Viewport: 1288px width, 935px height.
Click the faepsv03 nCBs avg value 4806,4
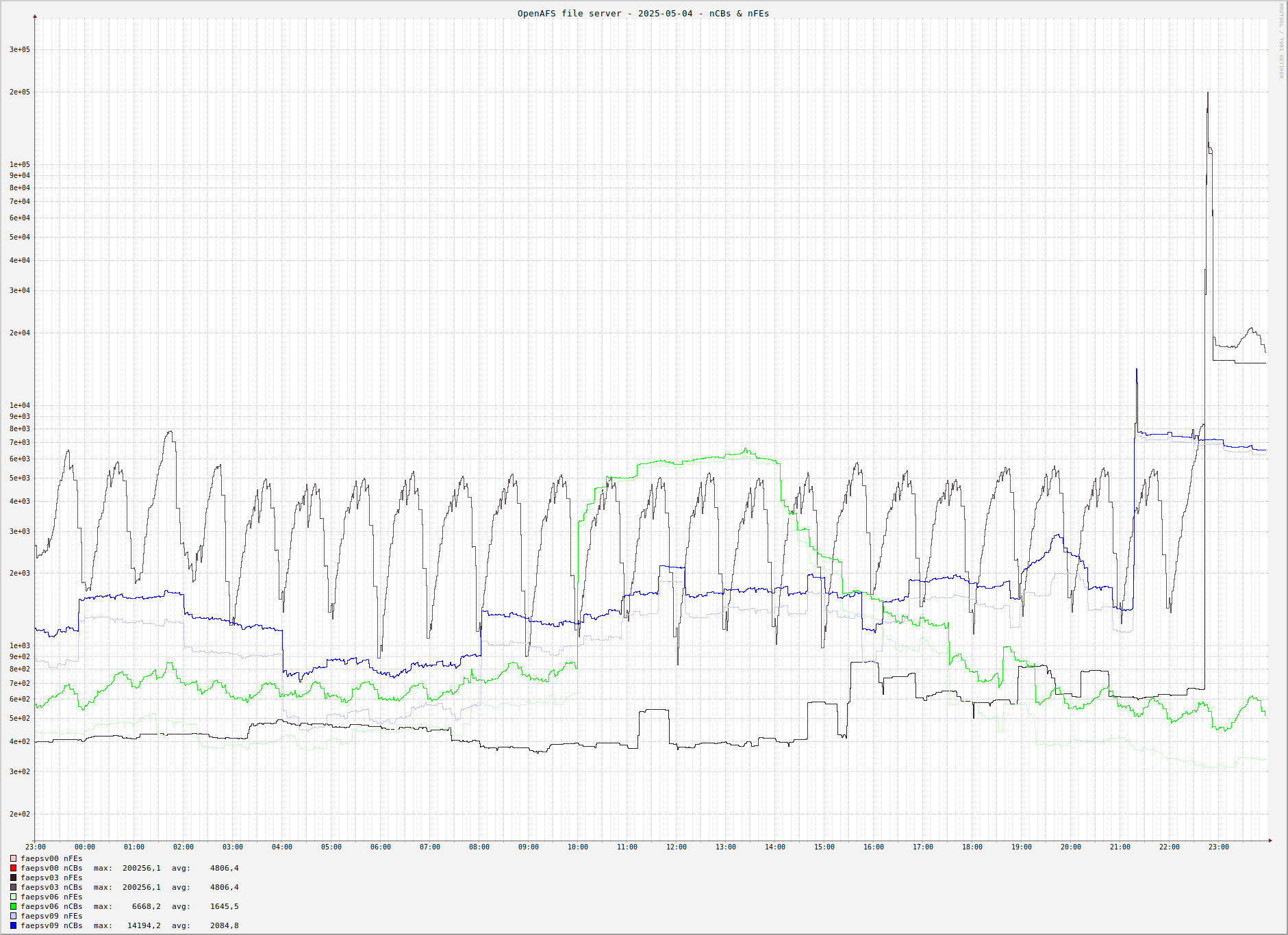224,887
